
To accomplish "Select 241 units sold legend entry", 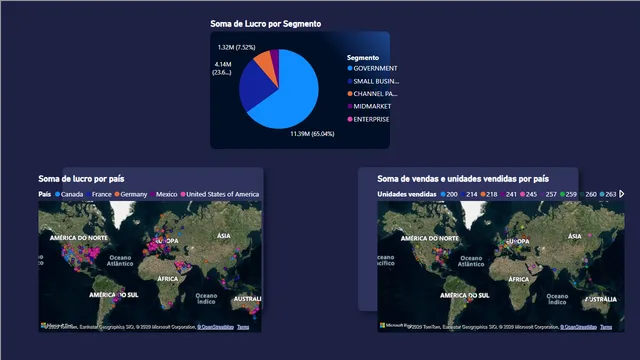I will (x=509, y=194).
